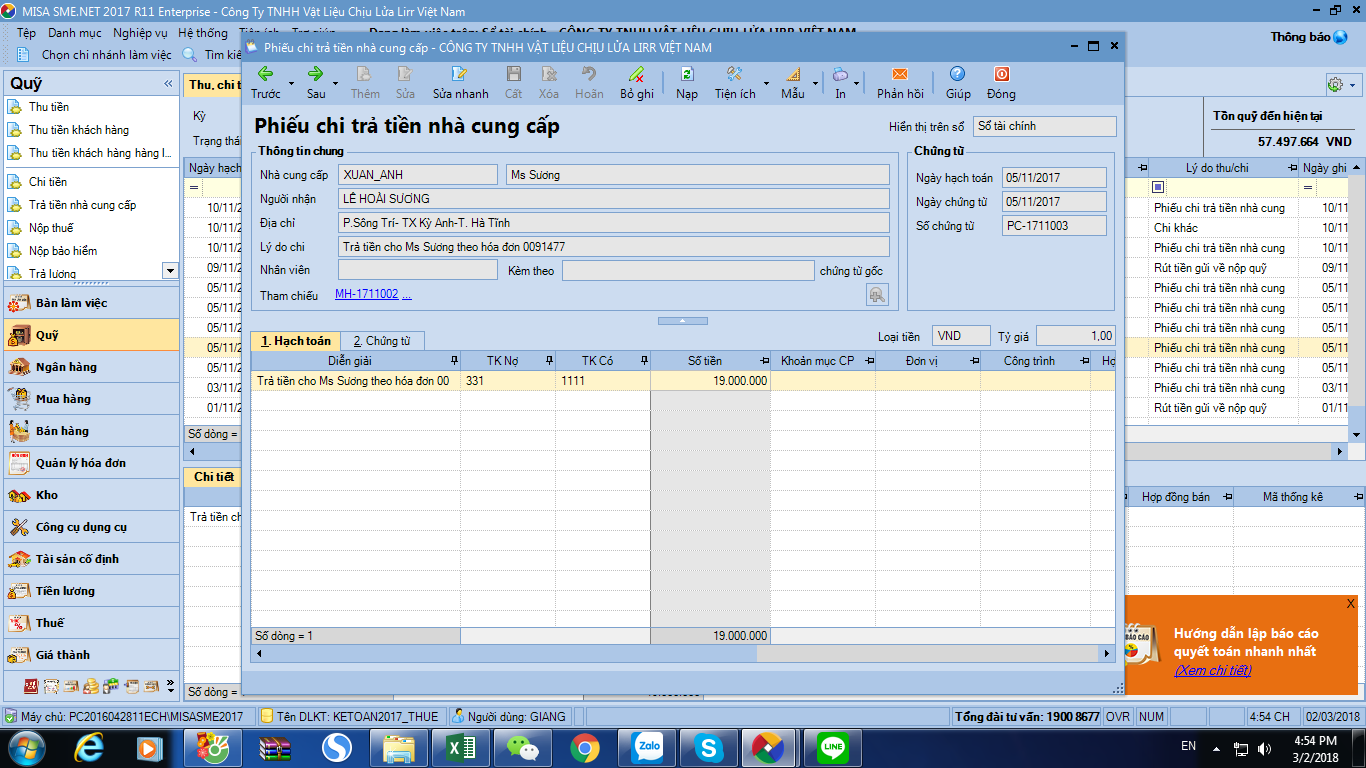Click the Số chứng từ field
Viewport: 1366px width, 768px height.
click(x=1054, y=226)
